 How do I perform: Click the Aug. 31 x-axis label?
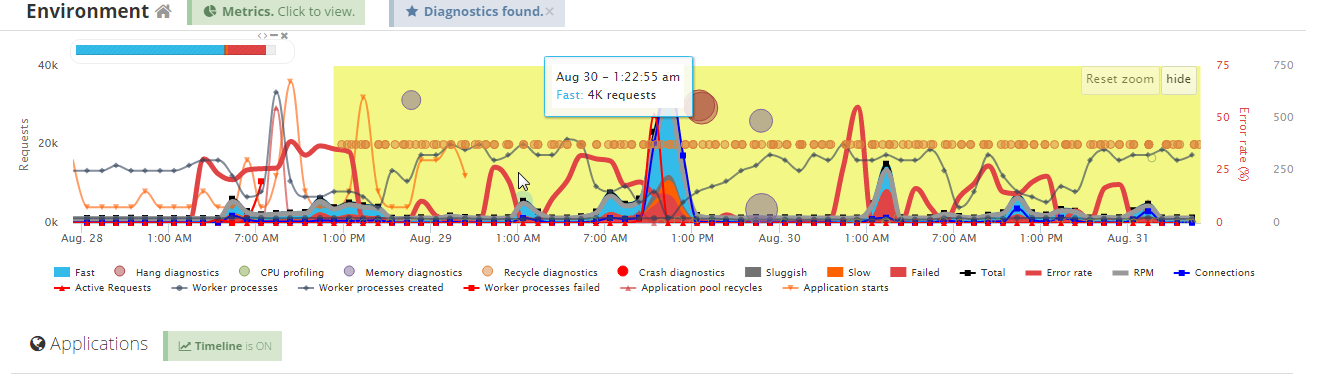tap(1128, 239)
